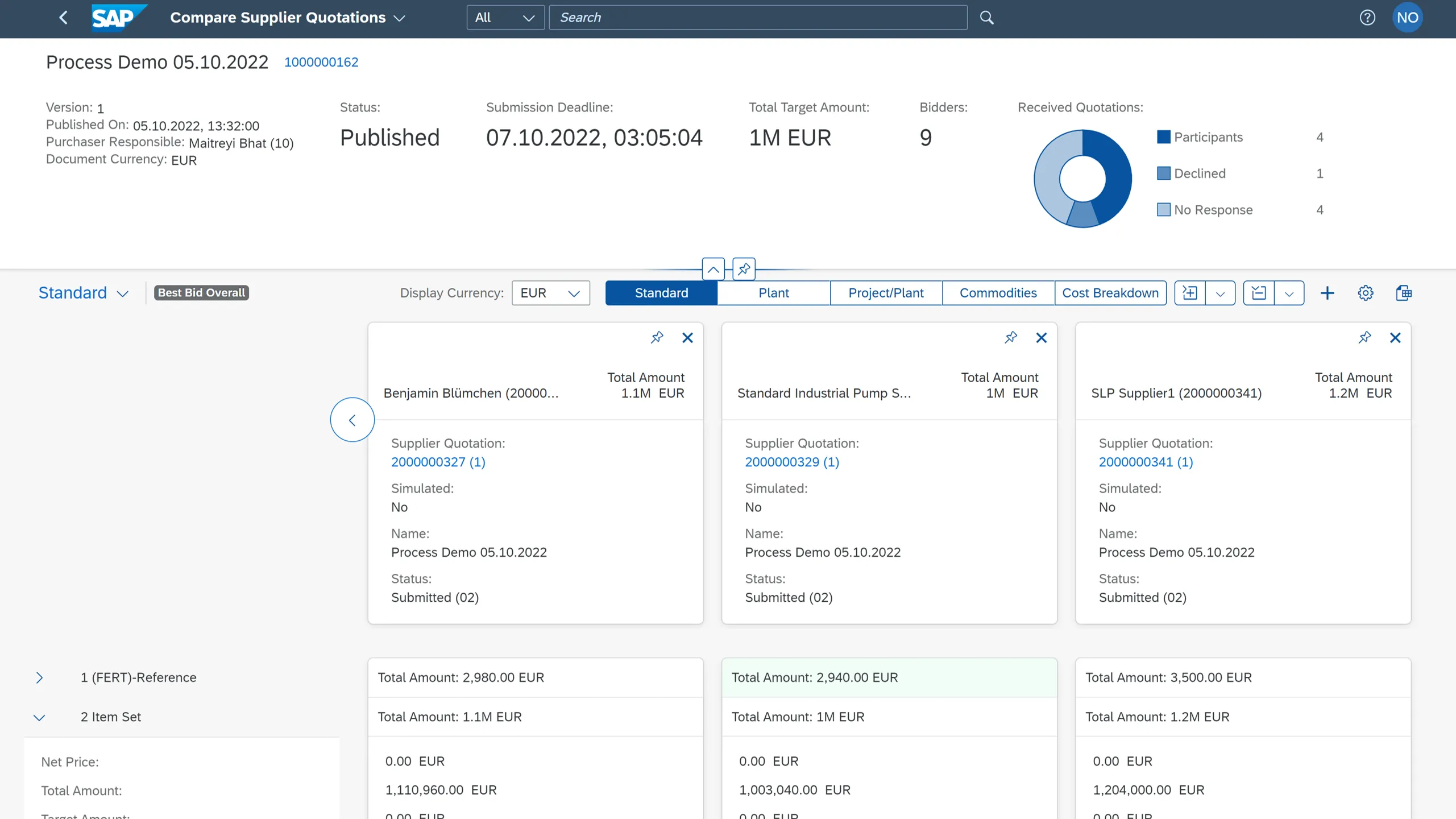Collapse the header area with the chevron toggle
Screen dimensions: 1456x819
click(714, 268)
